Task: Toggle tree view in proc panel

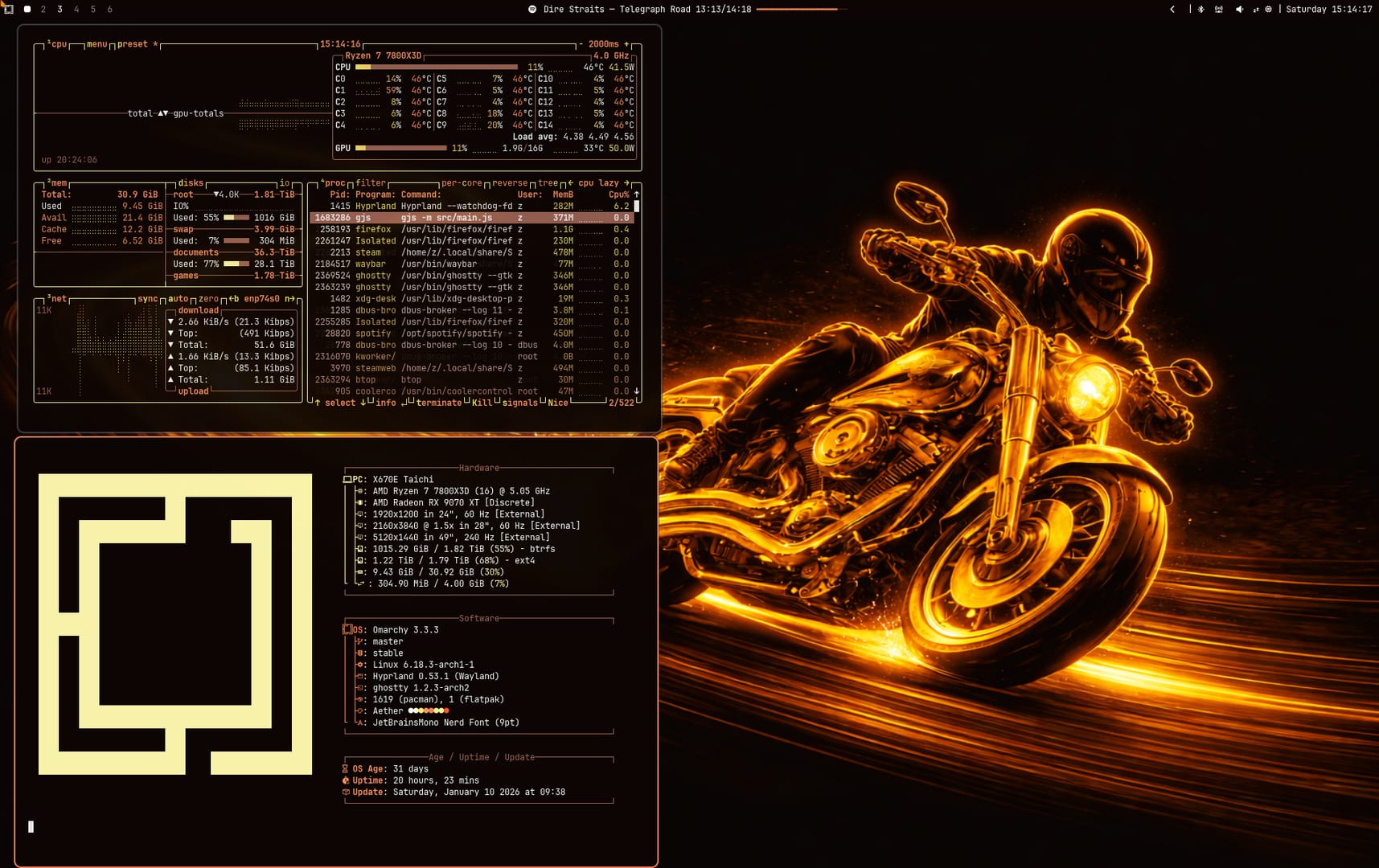Action: 548,183
